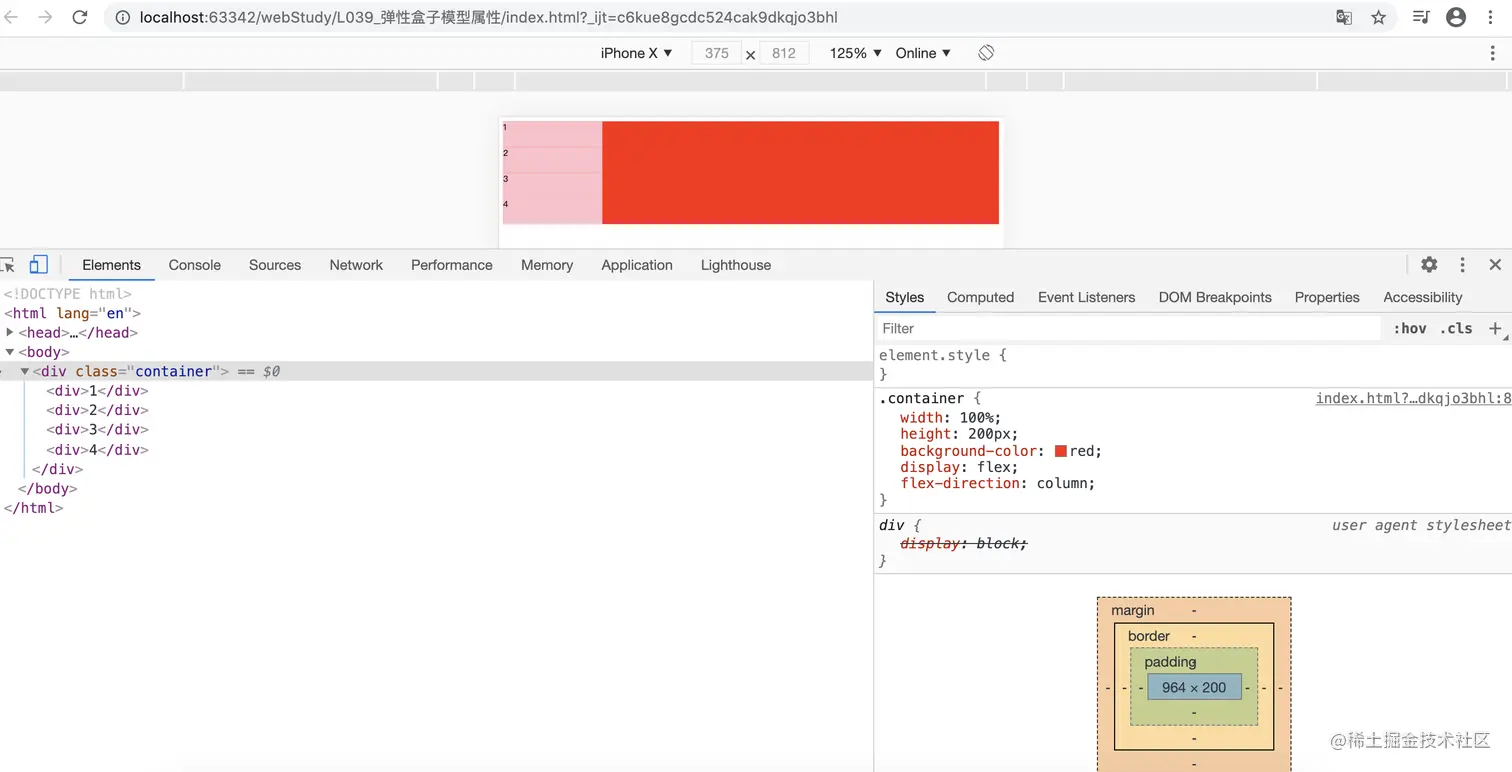Click the display: flex declaration
The image size is (1512, 772).
click(959, 467)
